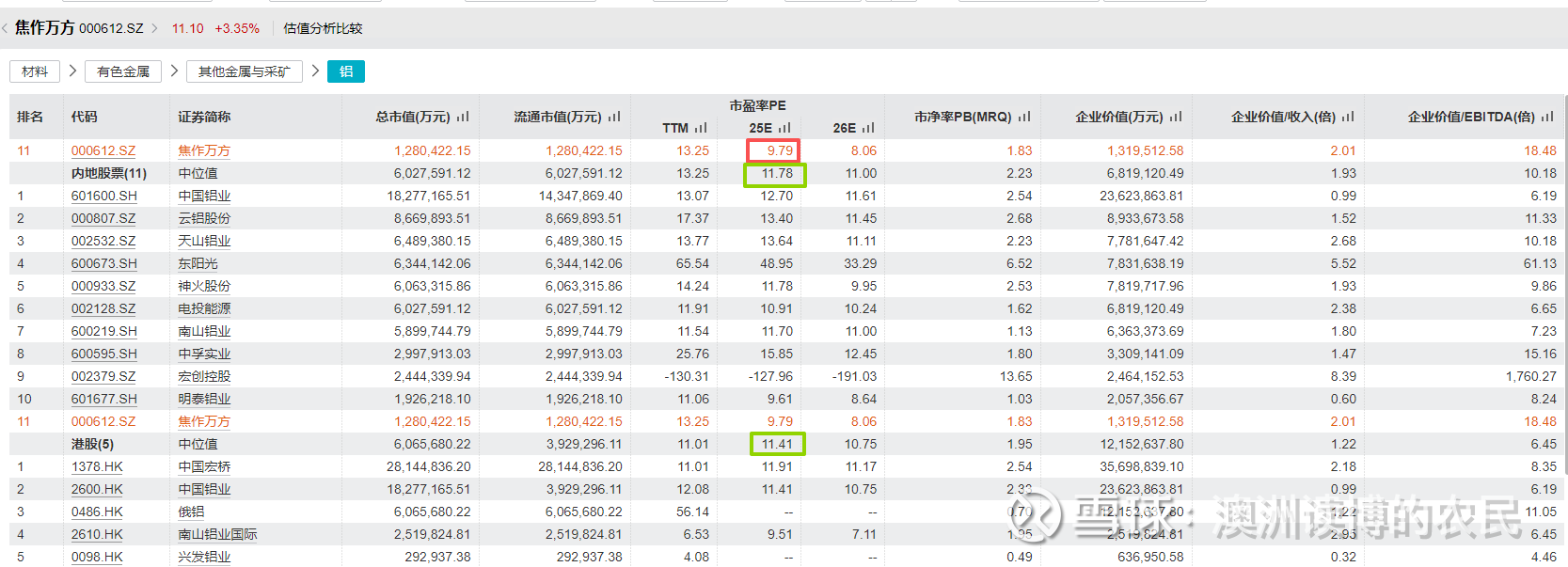Select 港股(5) group row label

(92, 444)
